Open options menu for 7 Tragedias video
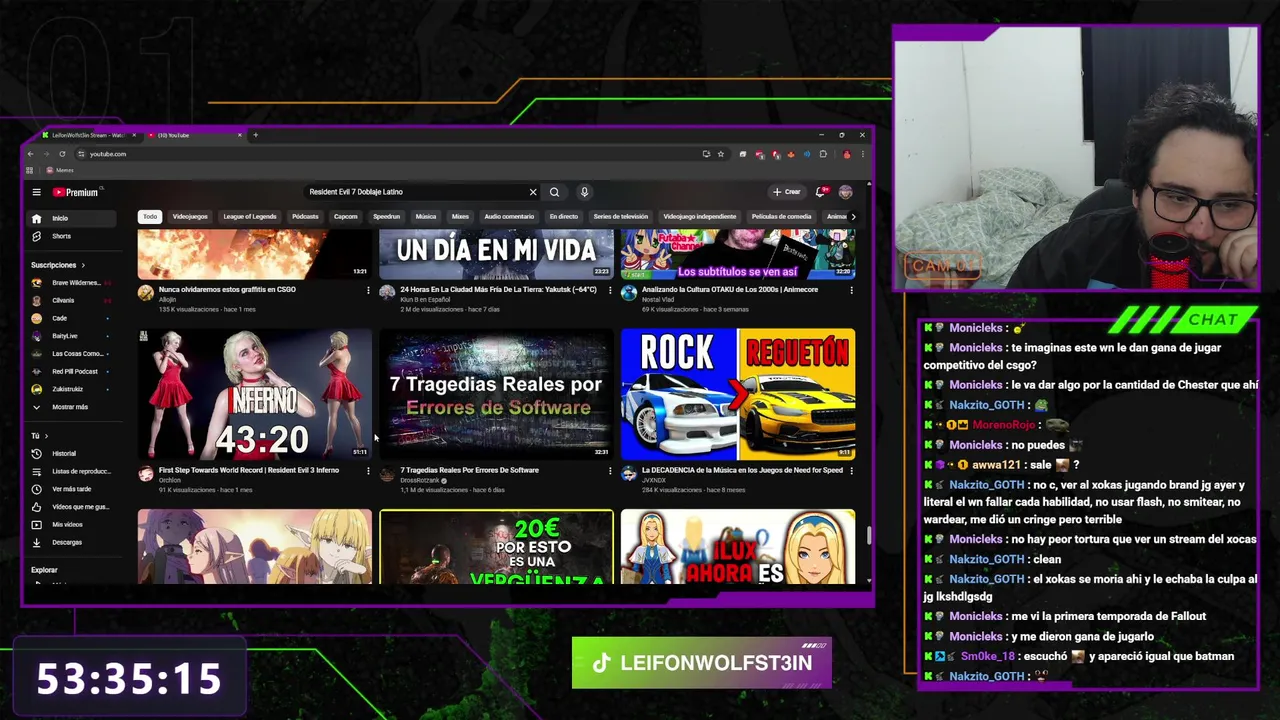Viewport: 1280px width, 720px height. 610,471
